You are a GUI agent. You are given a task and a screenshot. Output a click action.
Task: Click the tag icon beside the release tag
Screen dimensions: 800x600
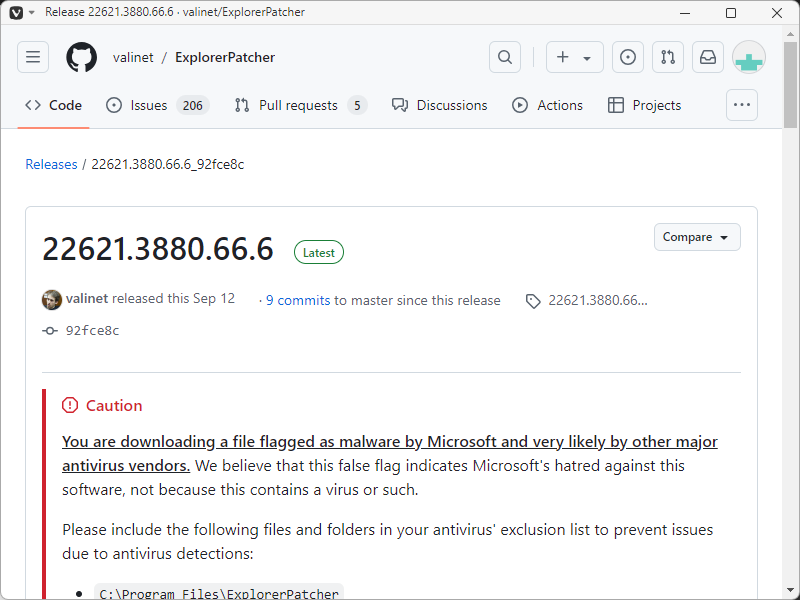(533, 302)
